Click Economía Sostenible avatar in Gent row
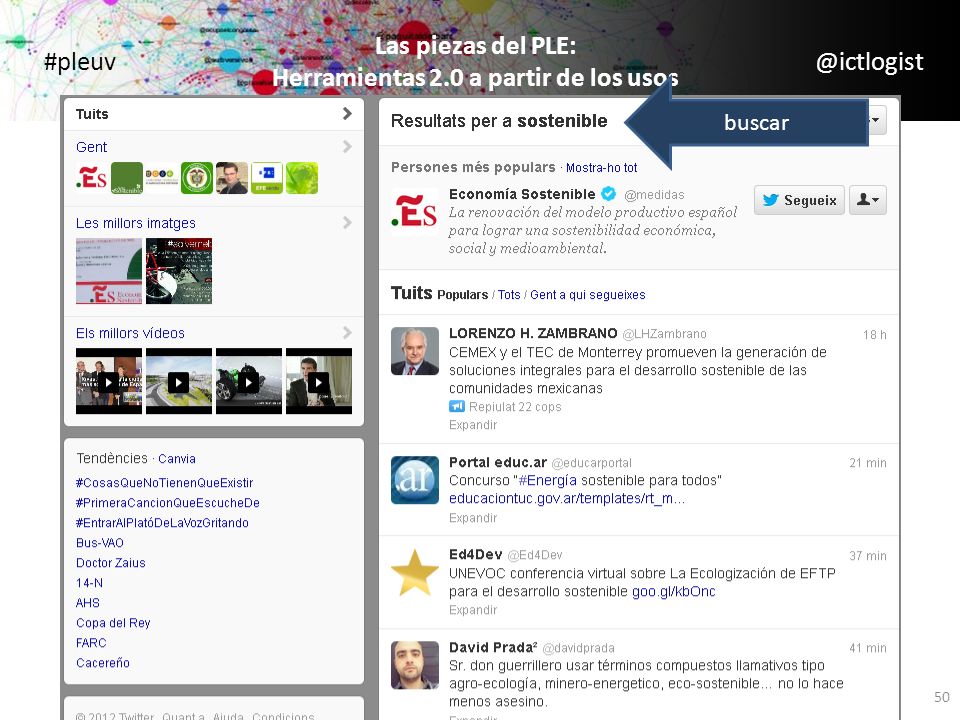 click(x=92, y=178)
